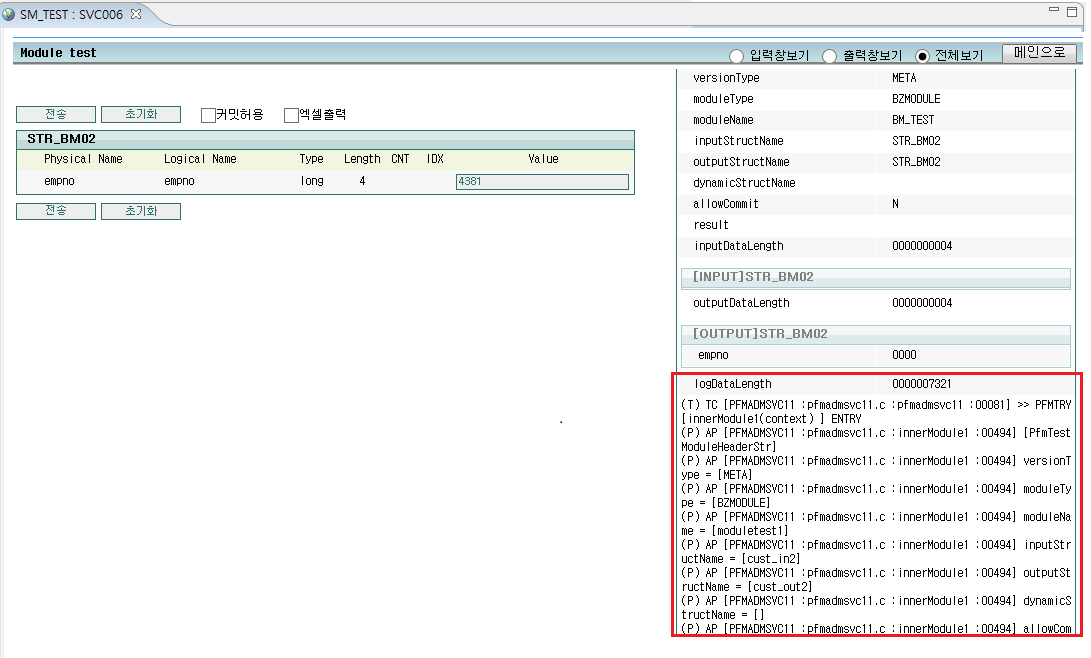Click the globe icon on the SM_TEST tab
Screen dimensions: 1091x658
[x=10, y=15]
